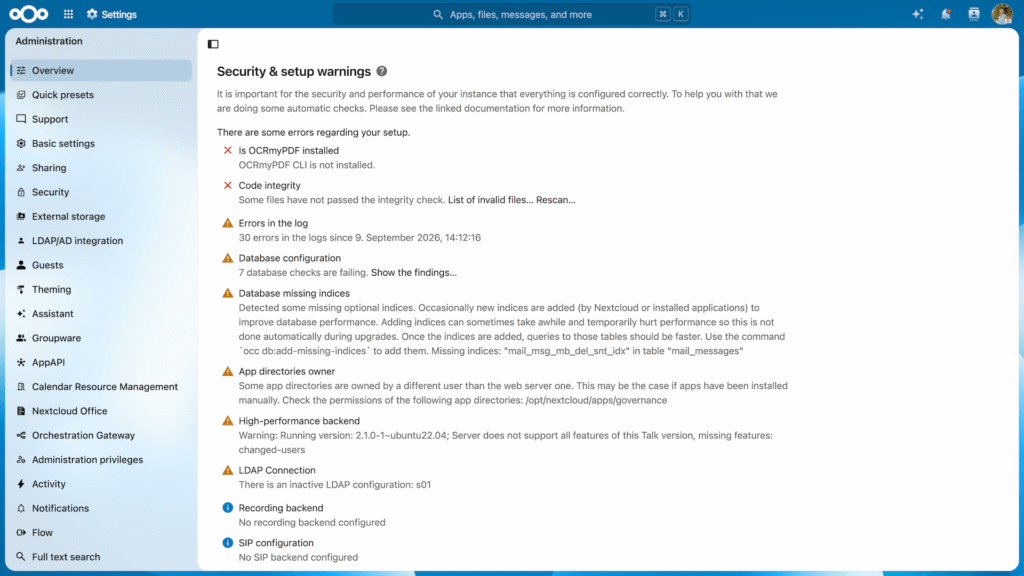The width and height of the screenshot is (1024, 576).
Task: Click the help icon beside Security & setup warnings
Action: pyautogui.click(x=382, y=71)
